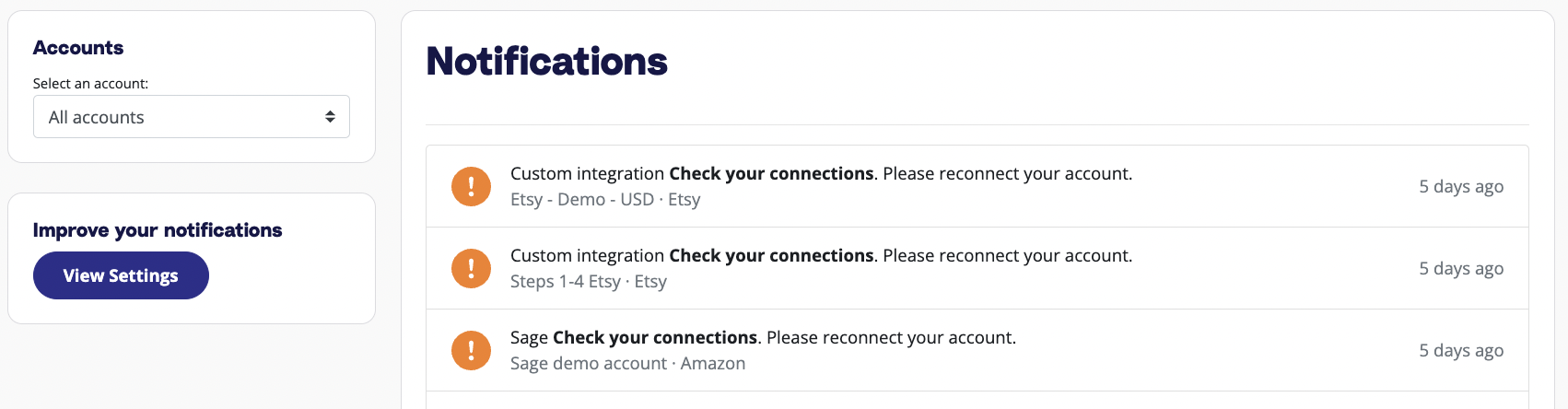This screenshot has width=1568, height=409.
Task: Click the 5 days ago timestamp on second notification
Action: coord(1461,268)
